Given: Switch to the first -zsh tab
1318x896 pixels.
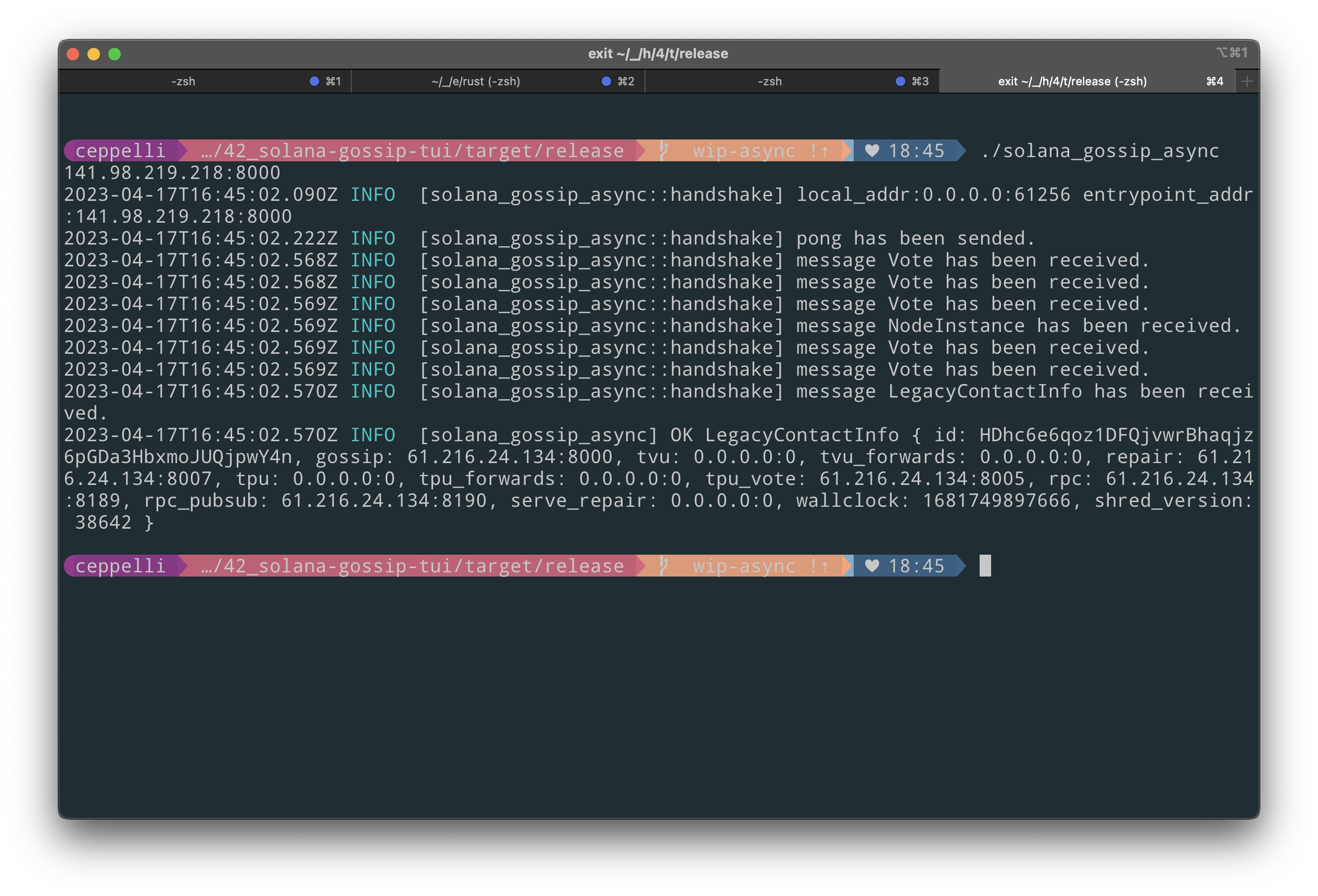Looking at the screenshot, I should [x=183, y=82].
